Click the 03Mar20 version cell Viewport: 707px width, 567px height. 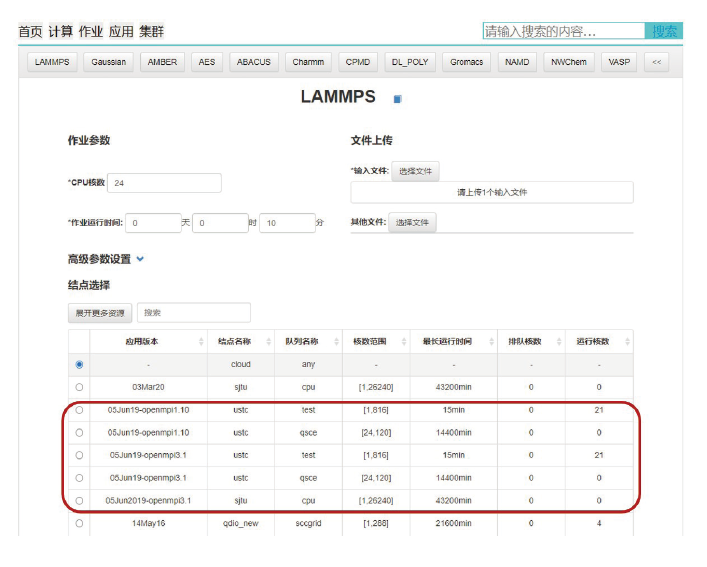point(148,387)
